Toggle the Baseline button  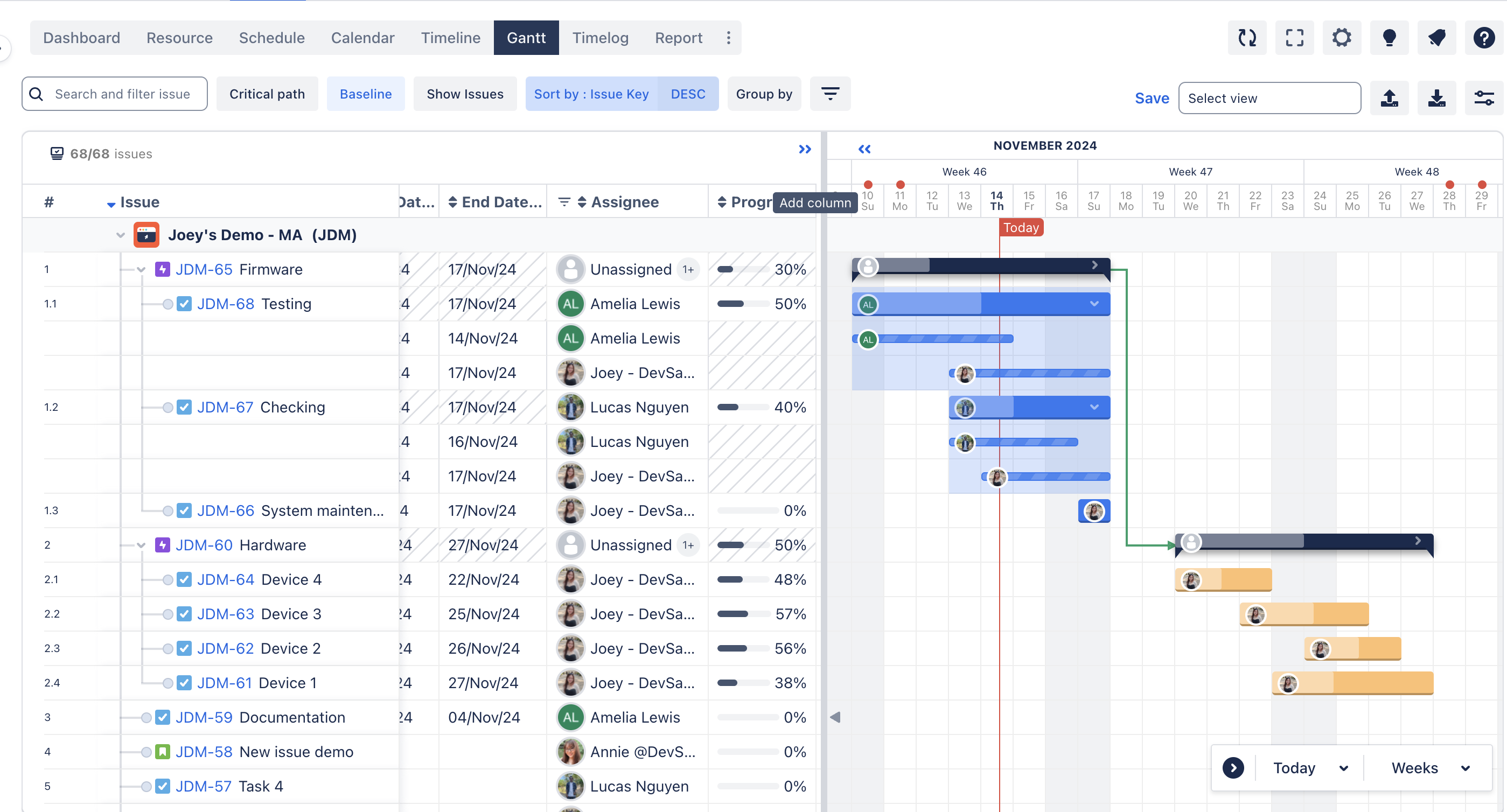pos(365,94)
